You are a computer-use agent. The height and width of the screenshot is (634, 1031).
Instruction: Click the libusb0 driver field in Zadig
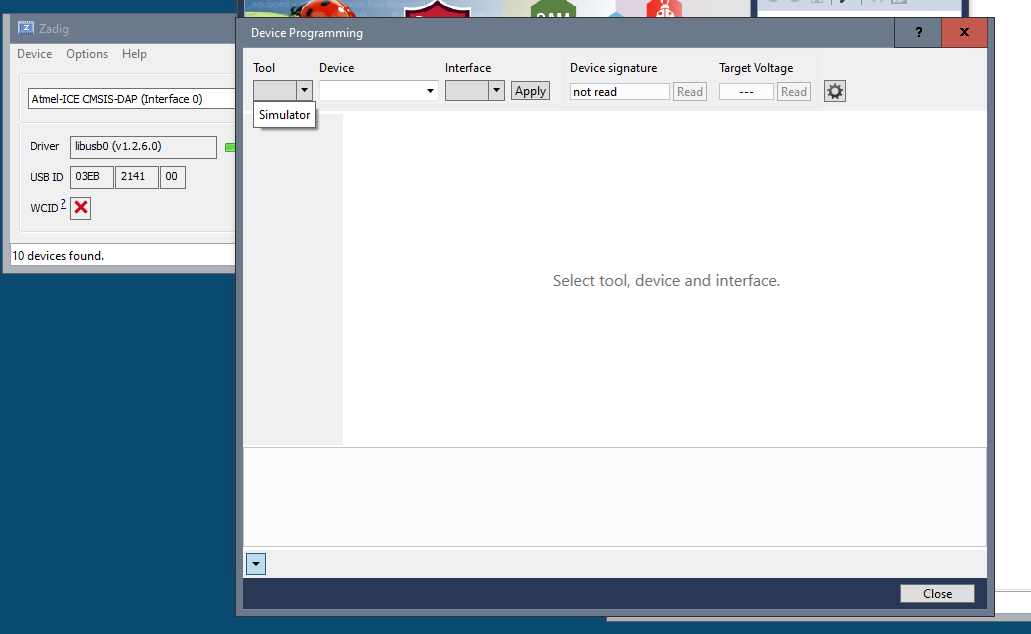click(x=143, y=147)
